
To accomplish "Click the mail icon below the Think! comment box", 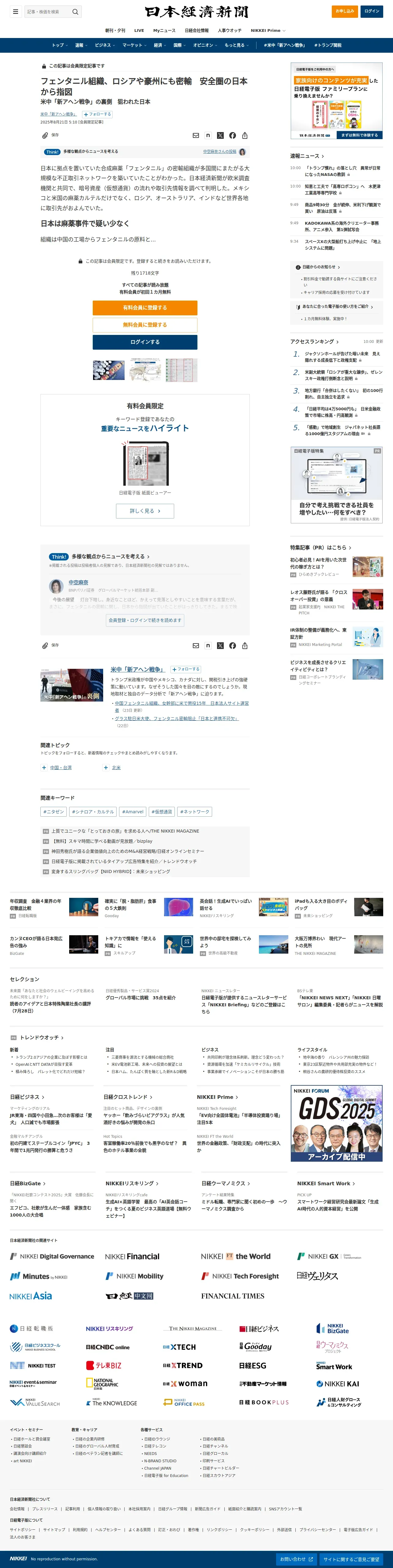I will coord(196,646).
